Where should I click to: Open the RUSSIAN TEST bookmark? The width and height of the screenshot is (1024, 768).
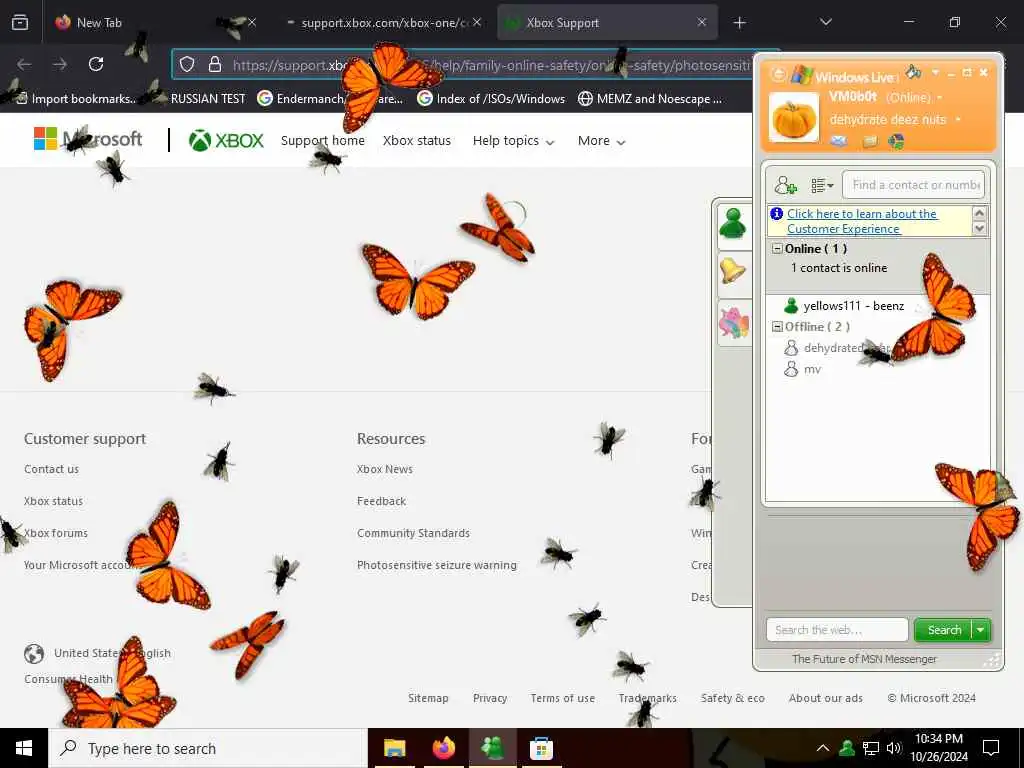pyautogui.click(x=208, y=99)
